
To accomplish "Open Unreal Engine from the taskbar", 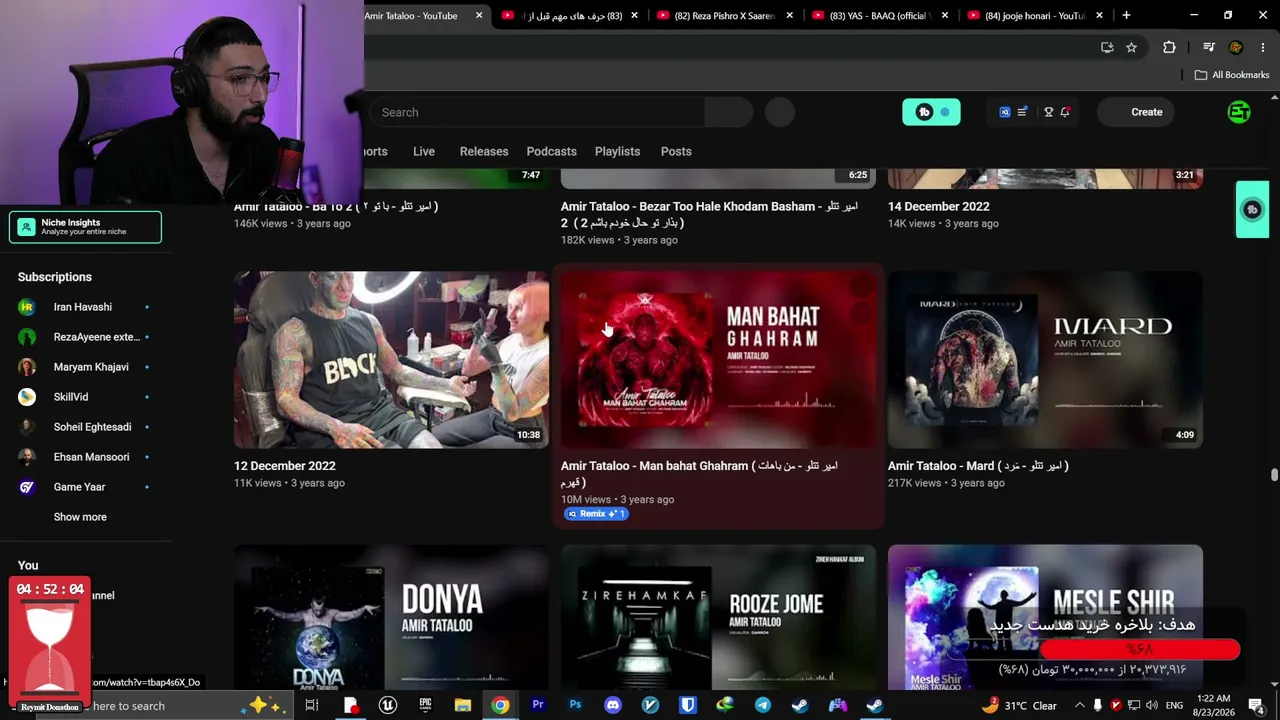I will point(388,705).
